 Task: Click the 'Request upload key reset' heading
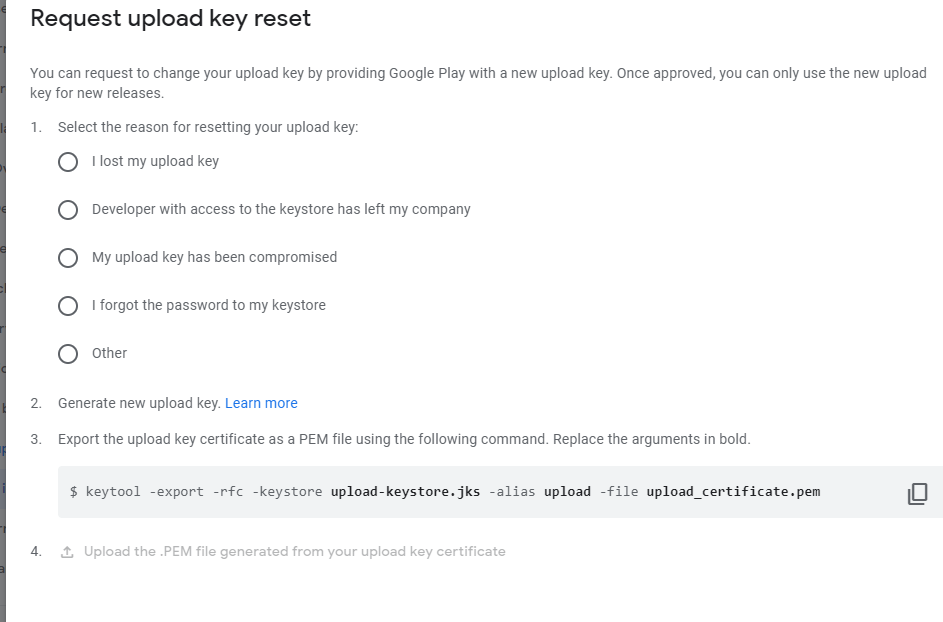click(x=171, y=19)
